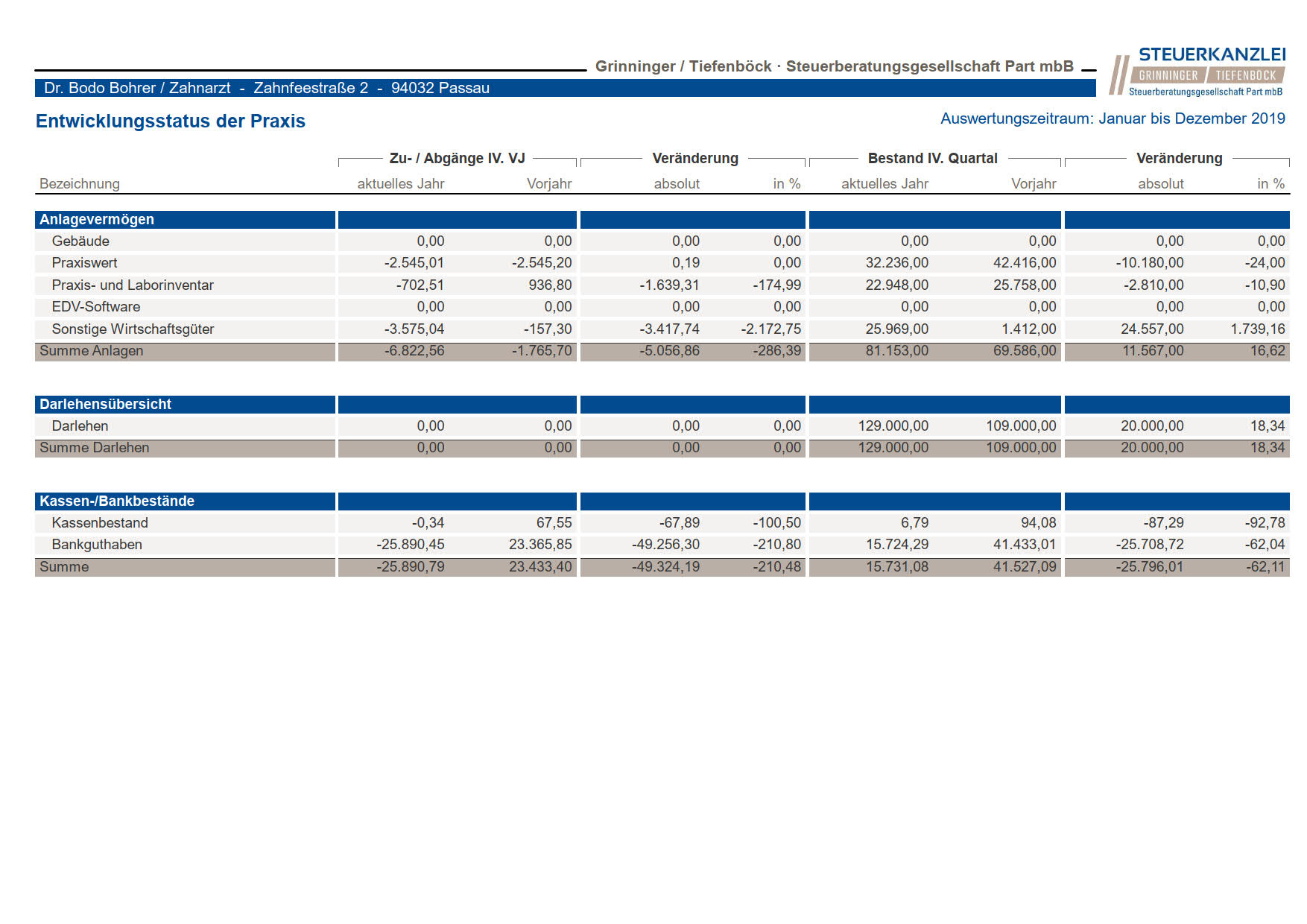Click the Kassenbestand Vorjahr value '67,55'
1307x924 pixels.
tap(554, 523)
